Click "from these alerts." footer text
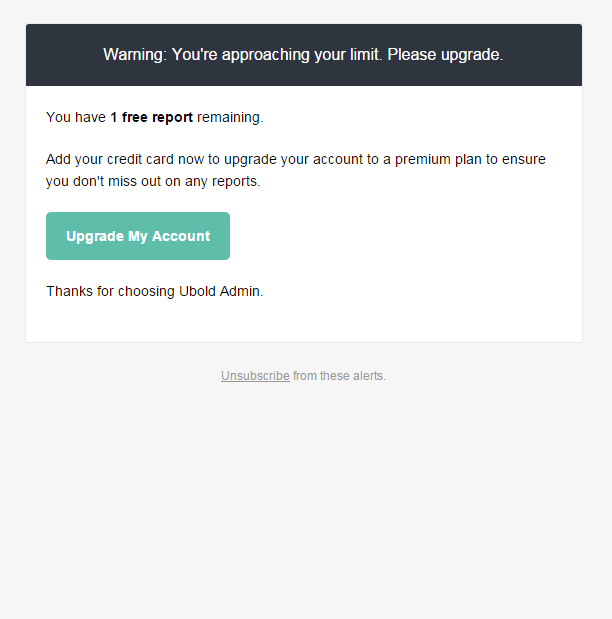 [x=339, y=376]
